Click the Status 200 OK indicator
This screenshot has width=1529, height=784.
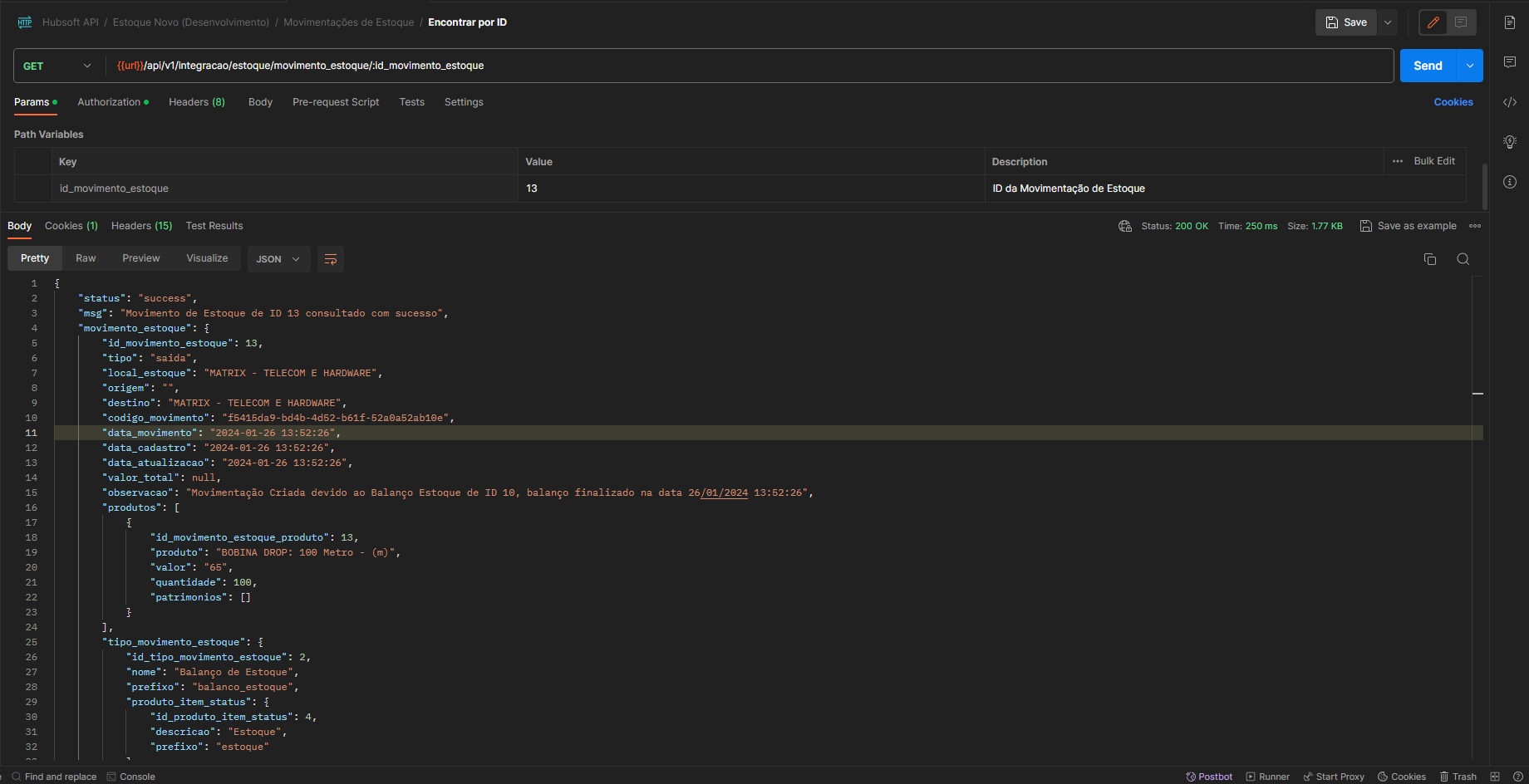click(x=1175, y=226)
